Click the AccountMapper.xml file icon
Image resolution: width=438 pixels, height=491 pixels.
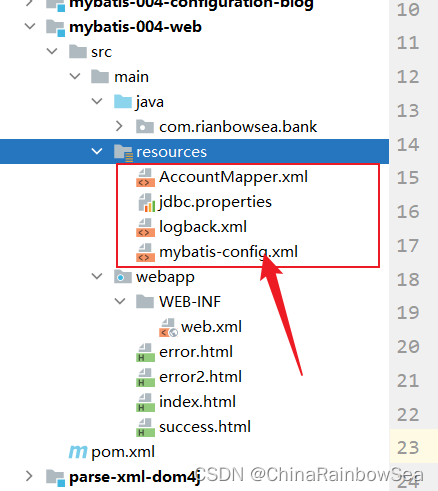(145, 177)
